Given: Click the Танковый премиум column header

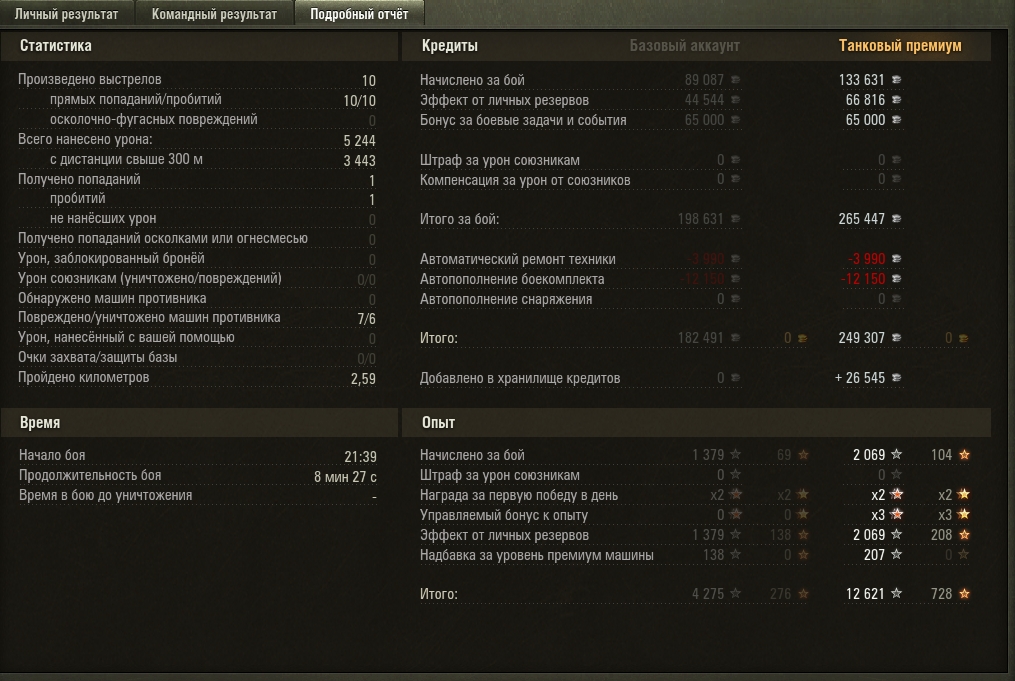Looking at the screenshot, I should pyautogui.click(x=899, y=46).
